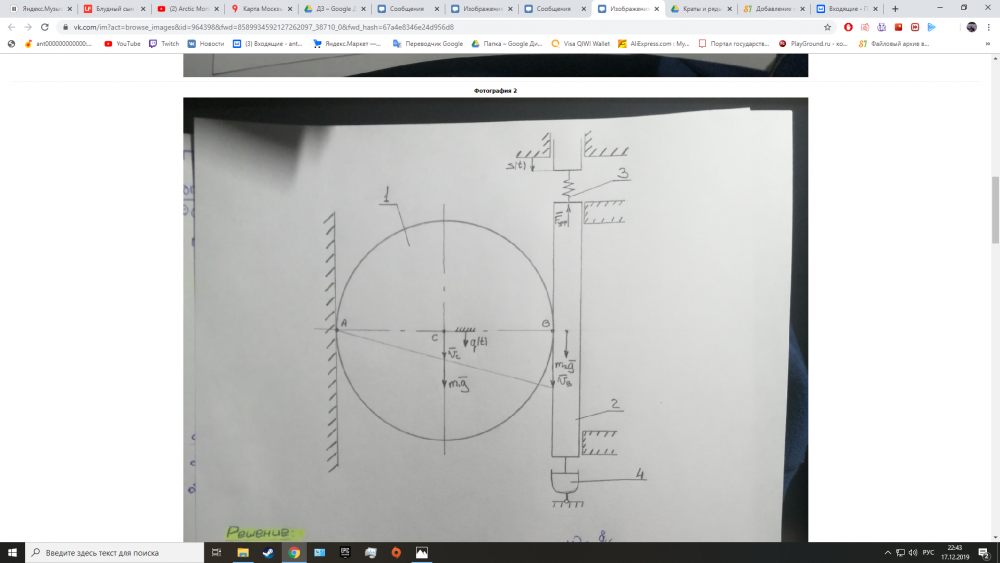View site info via the lock icon
The width and height of the screenshot is (1000, 563).
click(65, 27)
